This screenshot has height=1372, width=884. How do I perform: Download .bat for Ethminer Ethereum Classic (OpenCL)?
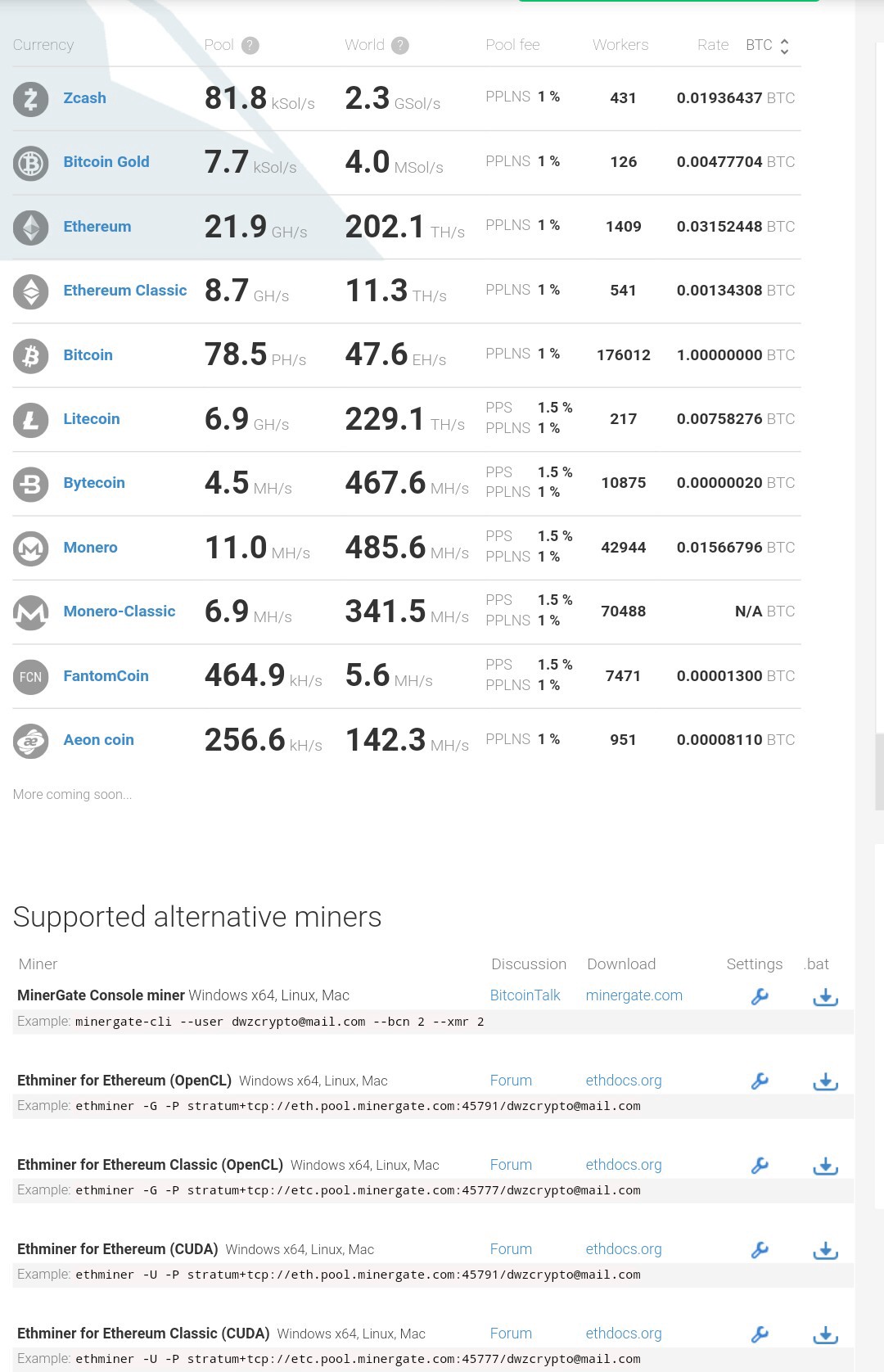(825, 1165)
